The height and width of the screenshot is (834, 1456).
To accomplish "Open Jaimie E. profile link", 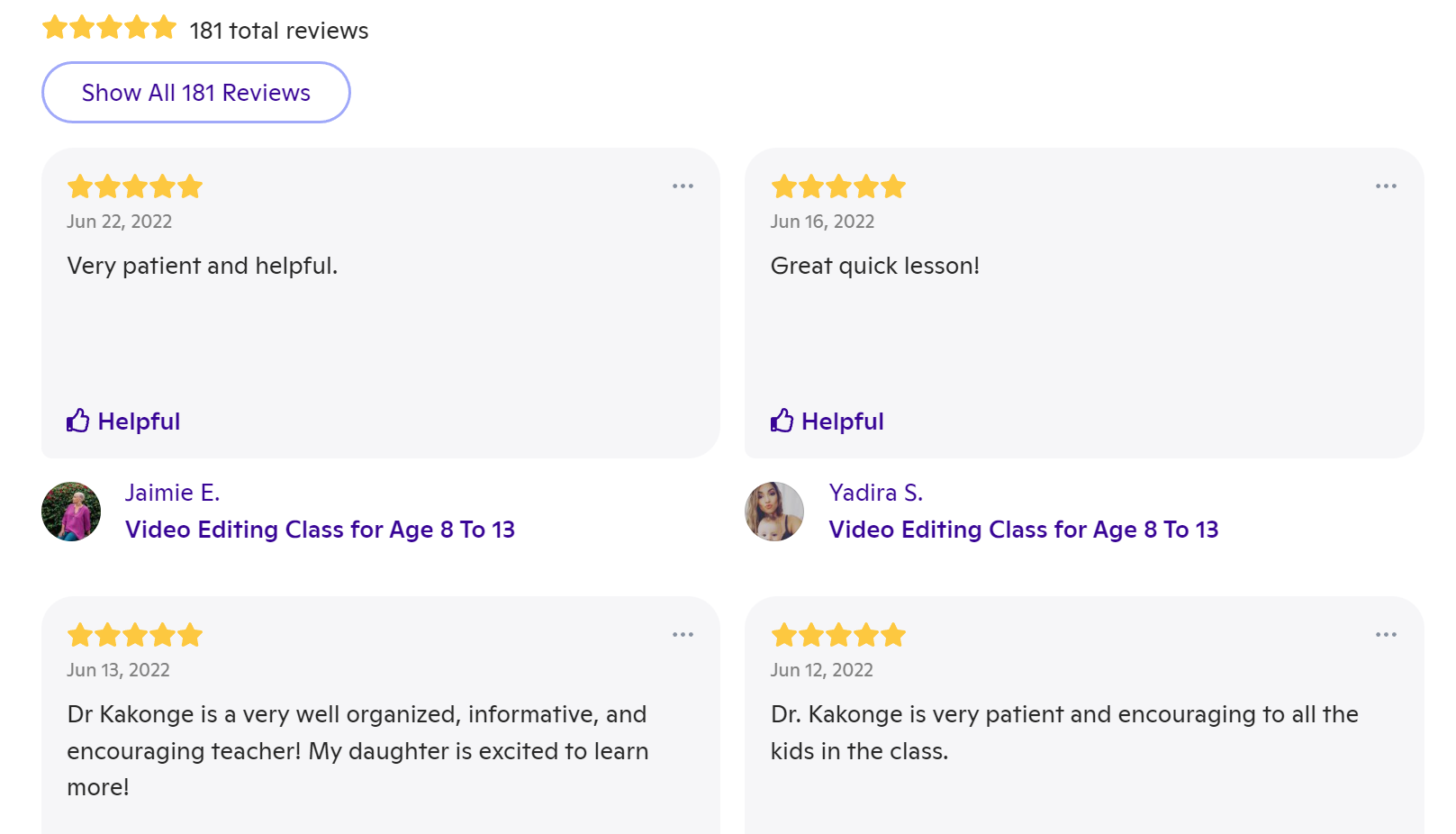I will tap(172, 493).
